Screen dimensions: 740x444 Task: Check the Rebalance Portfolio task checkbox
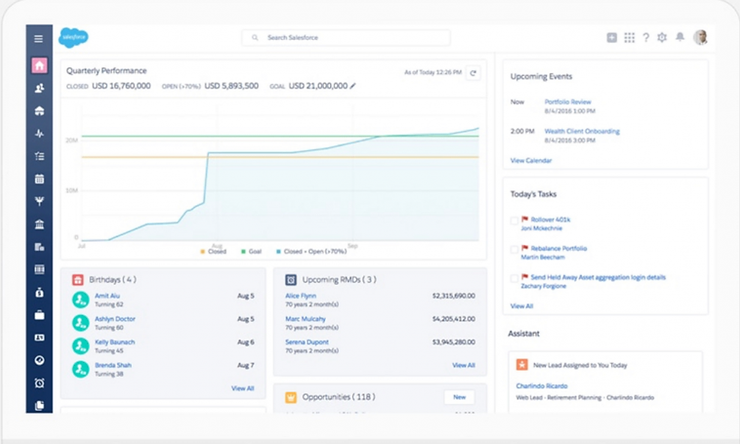514,250
